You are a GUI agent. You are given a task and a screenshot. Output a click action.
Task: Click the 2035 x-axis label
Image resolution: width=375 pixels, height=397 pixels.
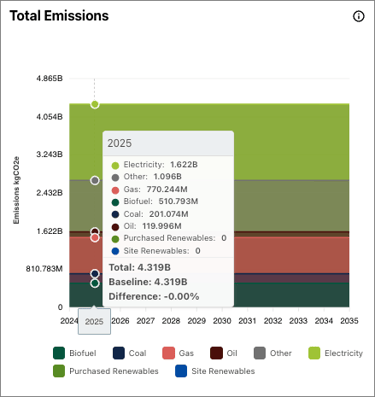[x=349, y=321]
